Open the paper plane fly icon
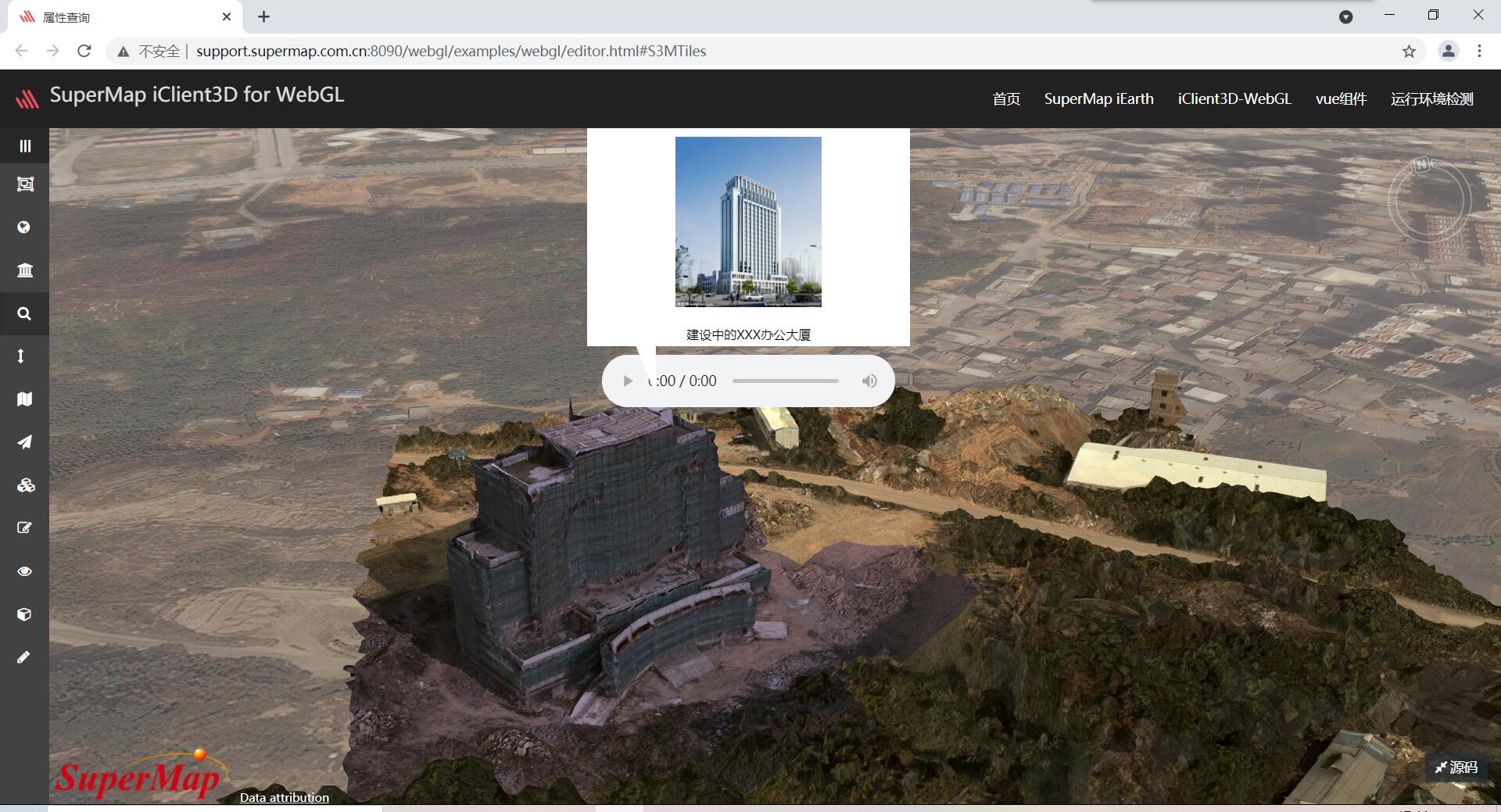This screenshot has height=812, width=1501. pyautogui.click(x=24, y=442)
